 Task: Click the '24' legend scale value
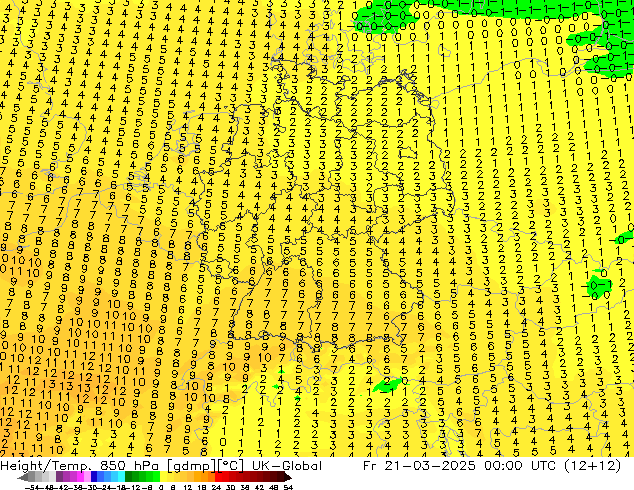coord(216,487)
